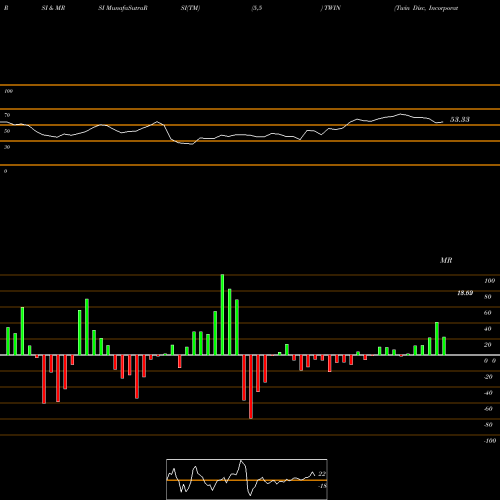Click the tallest green MR histogram bar
500x500 pixels.
(x=222, y=315)
